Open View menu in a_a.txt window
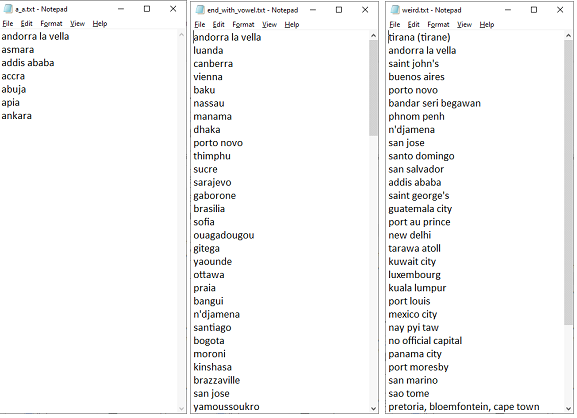 coord(77,24)
